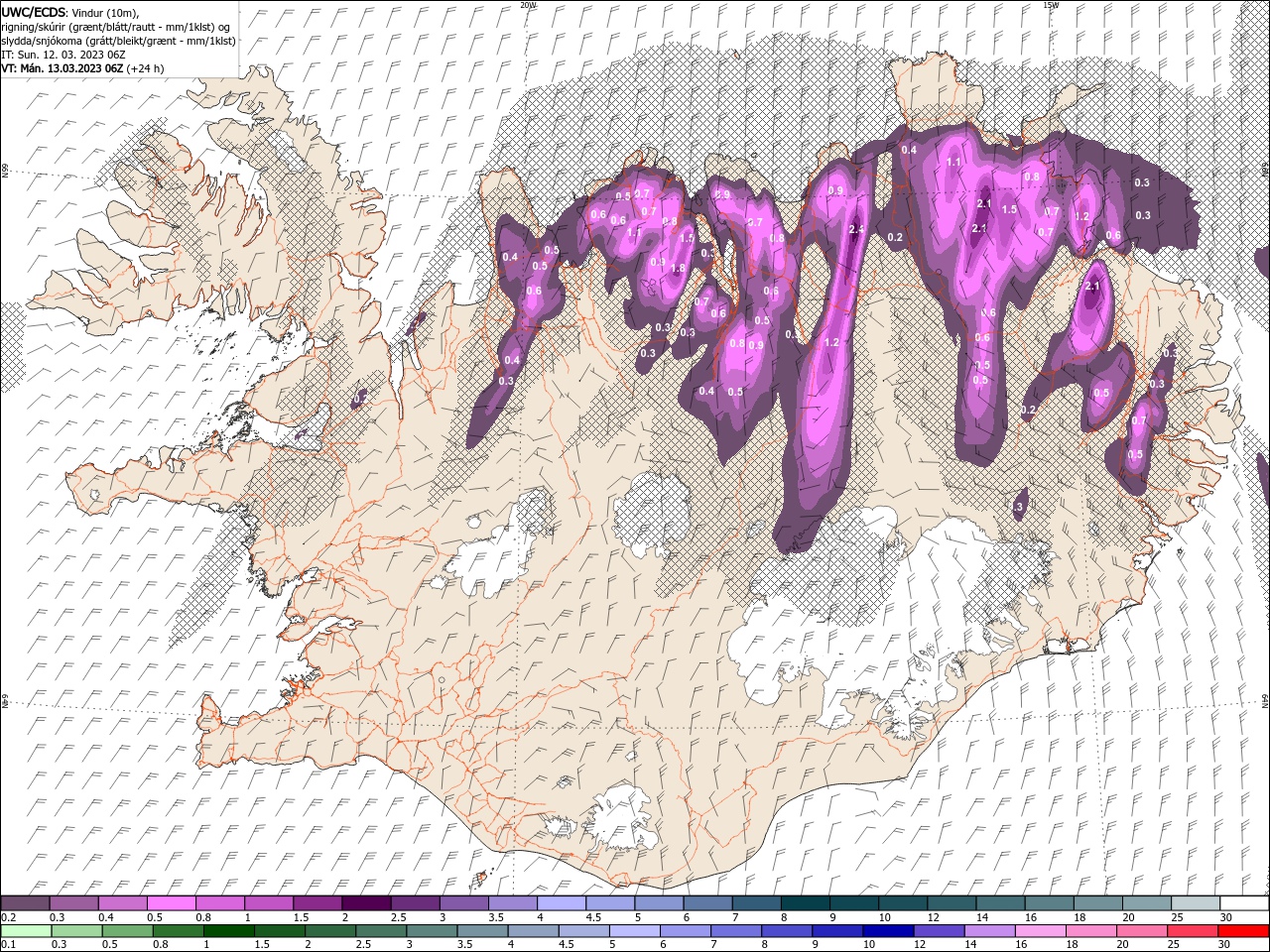Image resolution: width=1270 pixels, height=952 pixels.
Task: Click the 20W longitude label at top
Action: click(528, 5)
